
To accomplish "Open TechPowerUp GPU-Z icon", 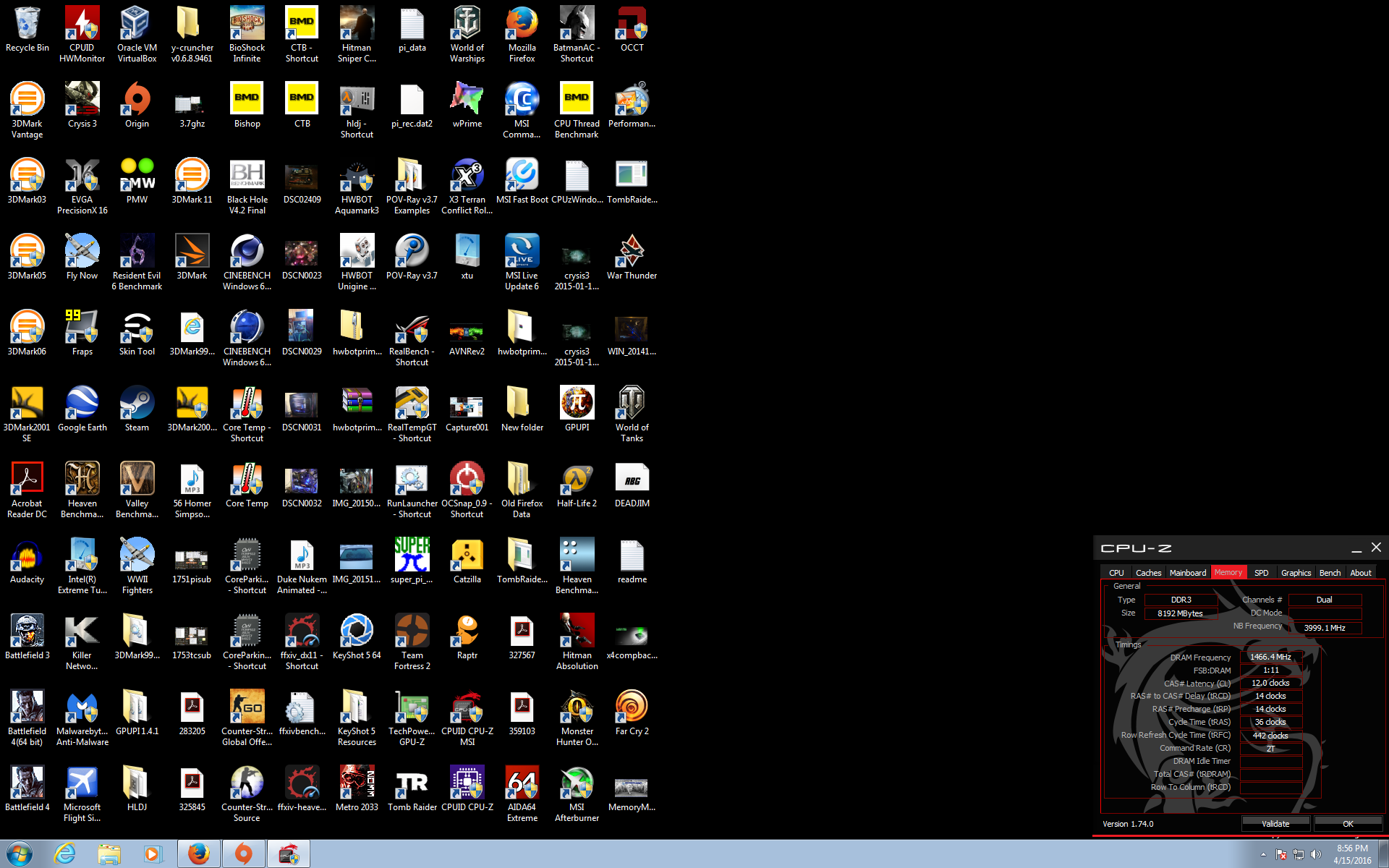I will pos(412,718).
